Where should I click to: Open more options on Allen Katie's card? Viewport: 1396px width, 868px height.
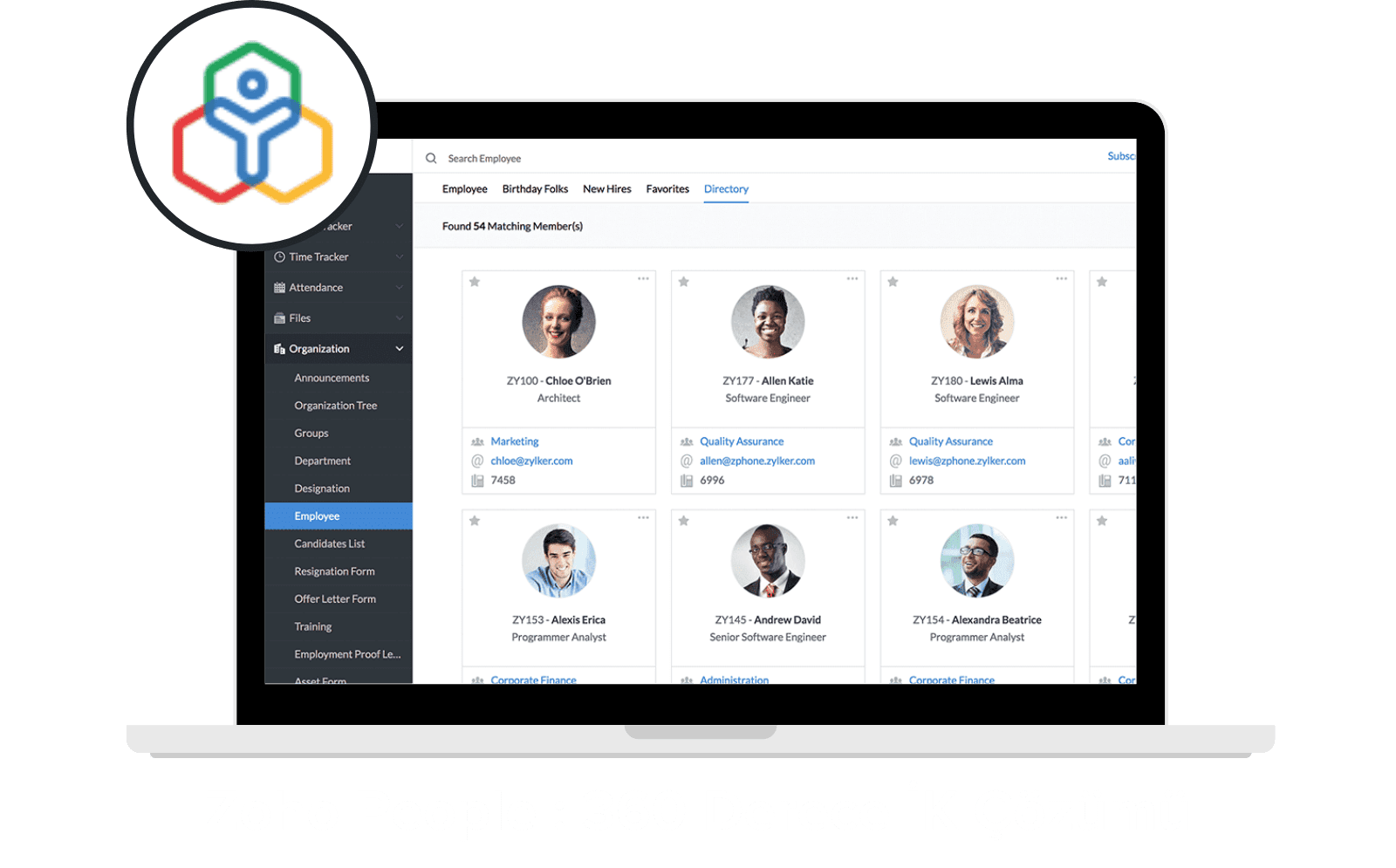[x=852, y=279]
